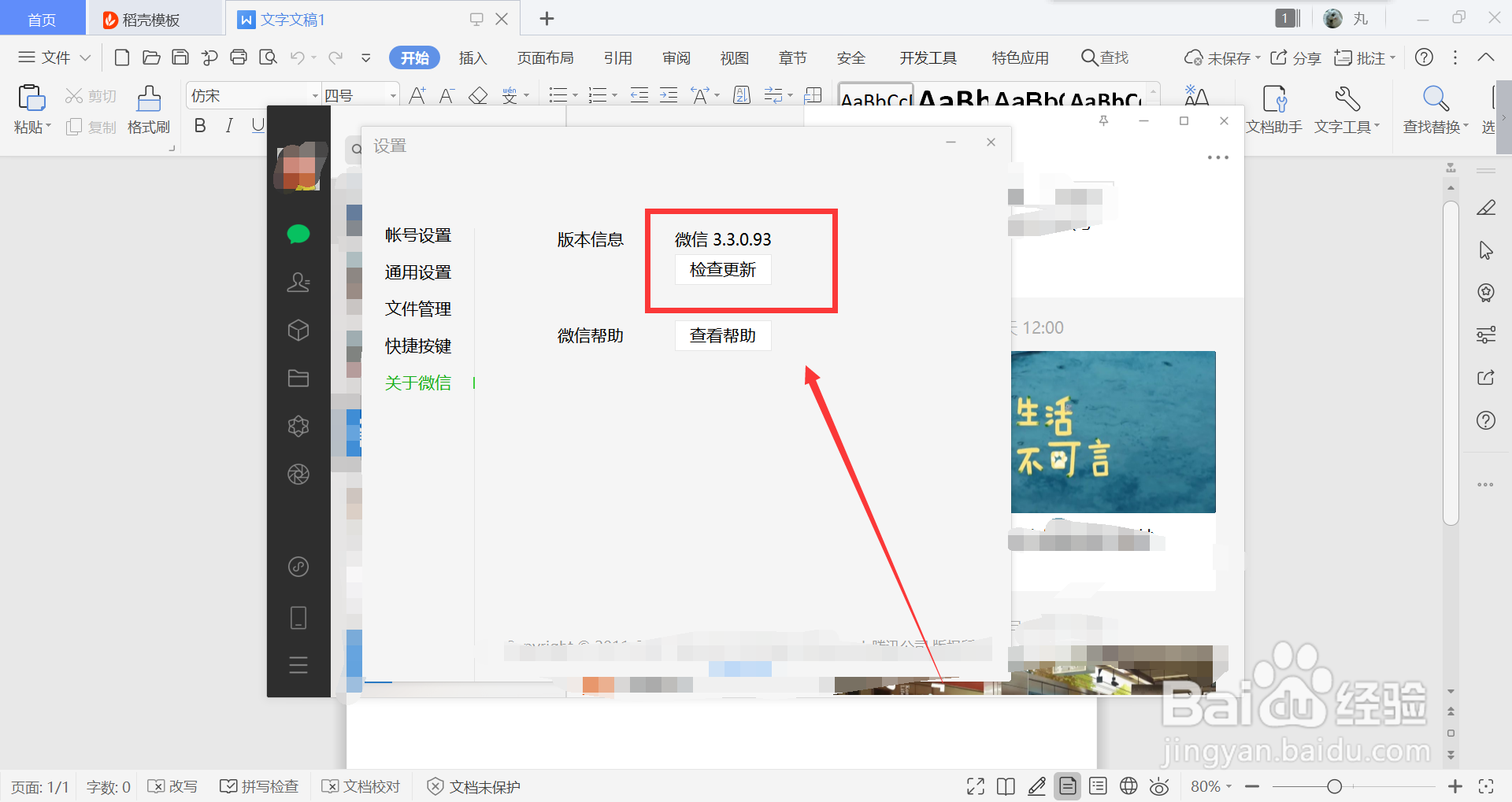Open WeChat contacts icon in sidebar

pos(298,282)
